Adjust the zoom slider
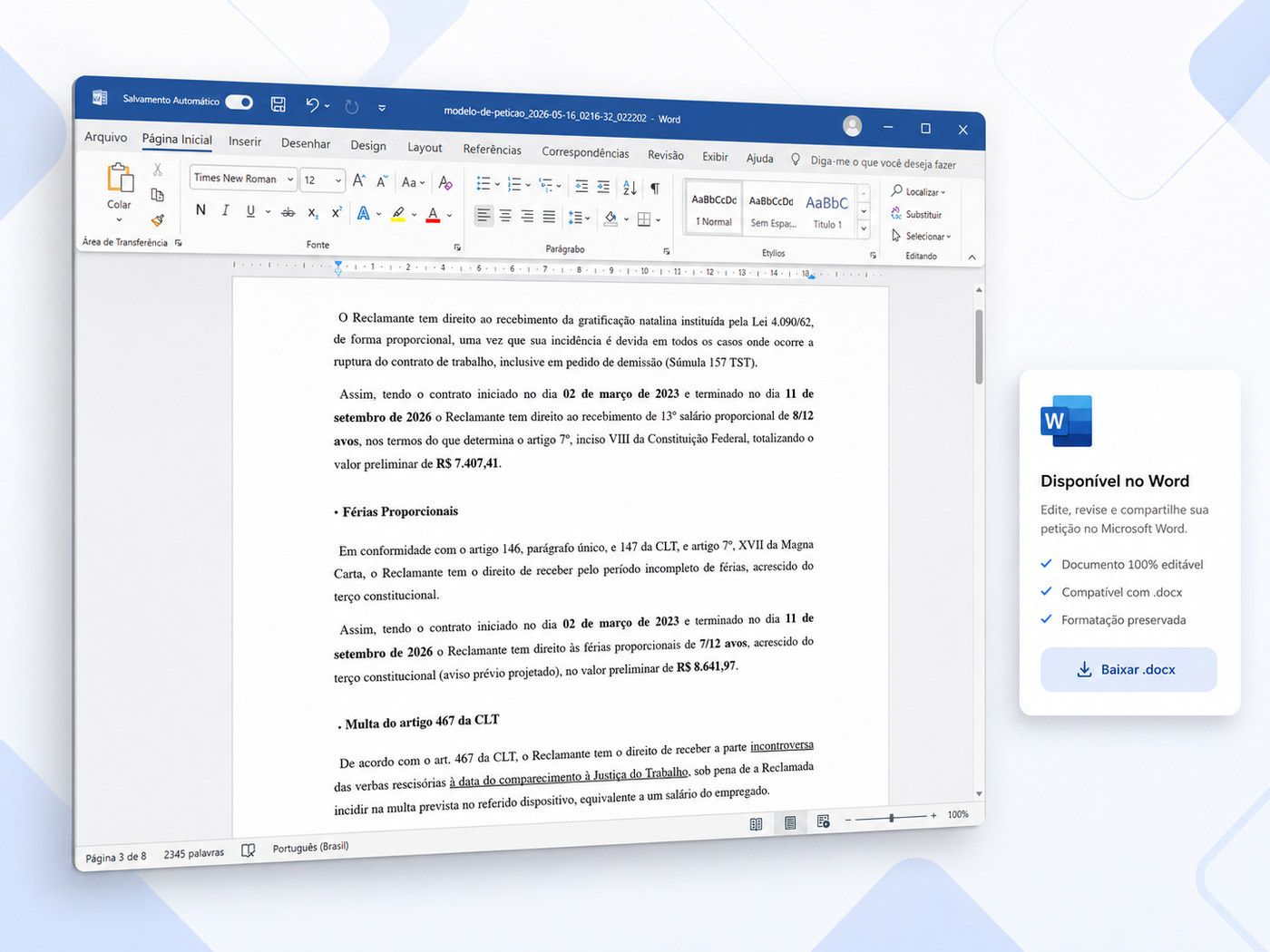The image size is (1270, 952). pyautogui.click(x=892, y=818)
